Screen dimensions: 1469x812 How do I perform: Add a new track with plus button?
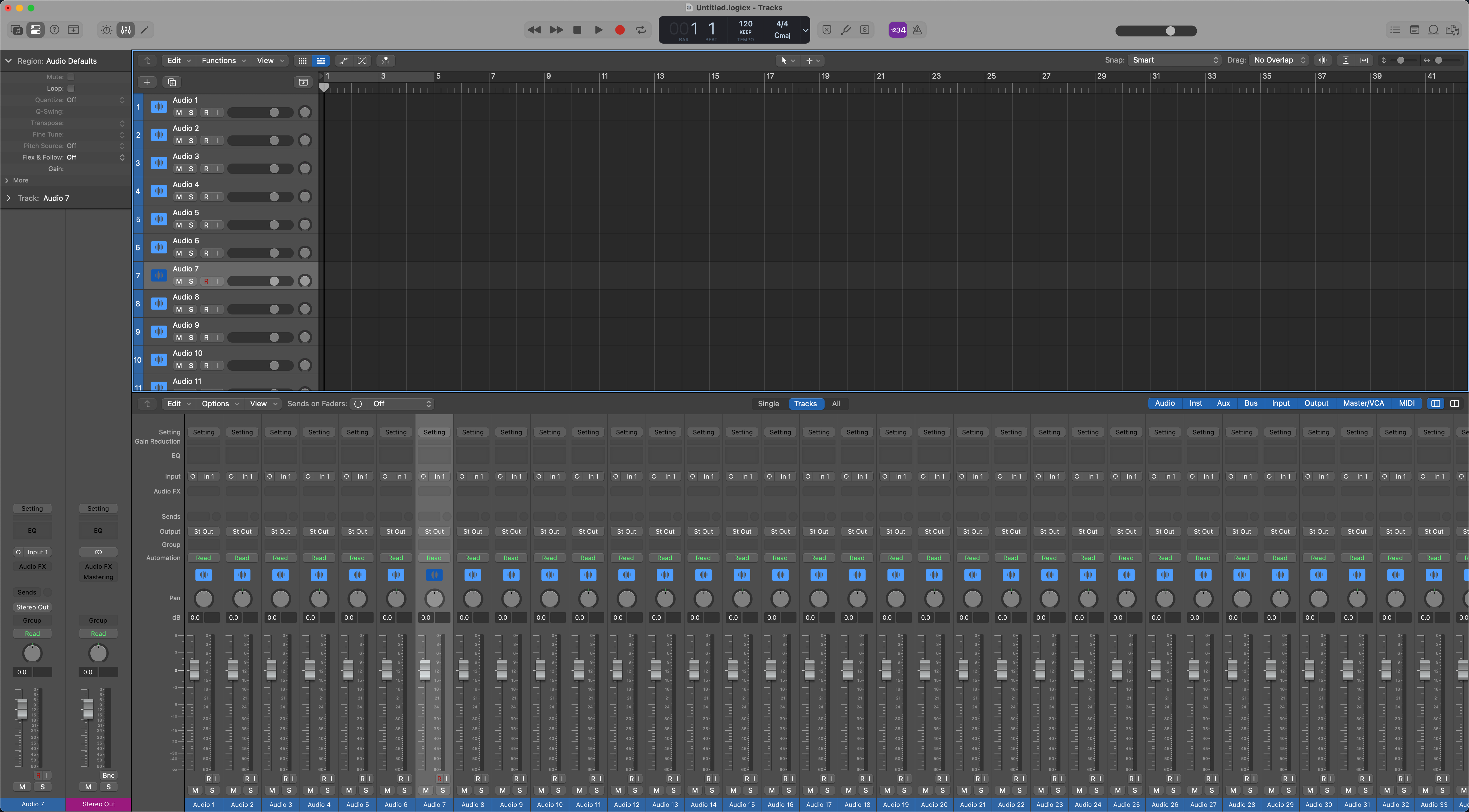[x=147, y=82]
